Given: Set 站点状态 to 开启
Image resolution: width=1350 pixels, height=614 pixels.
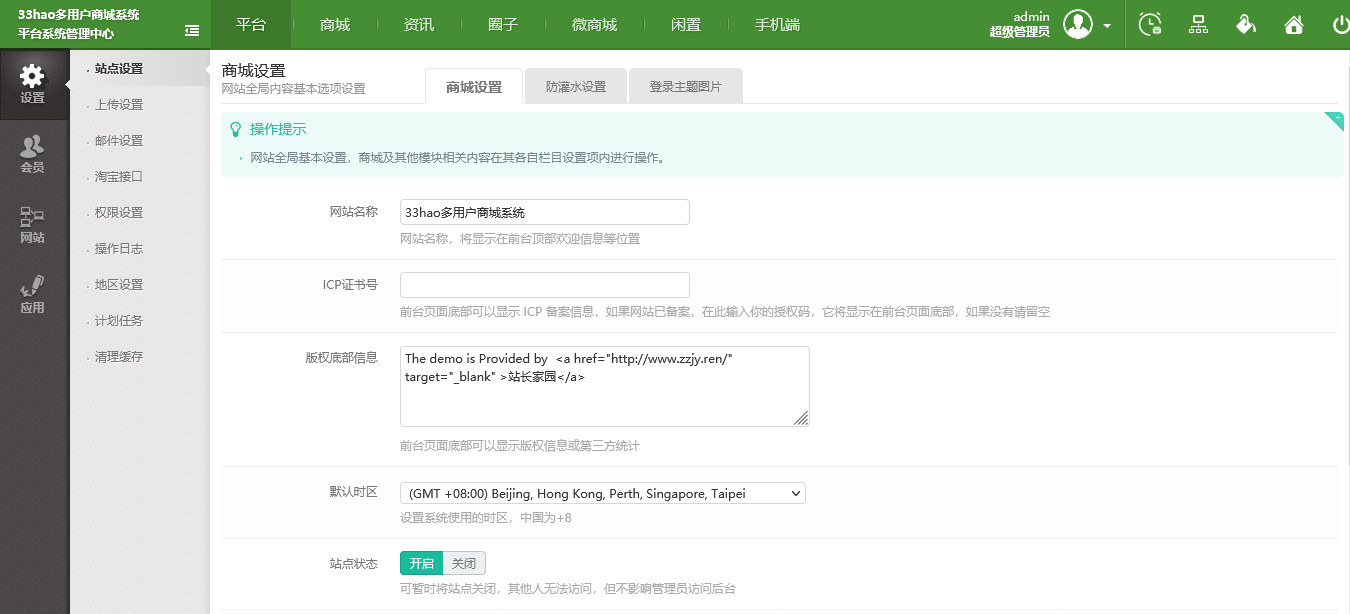Looking at the screenshot, I should (421, 563).
